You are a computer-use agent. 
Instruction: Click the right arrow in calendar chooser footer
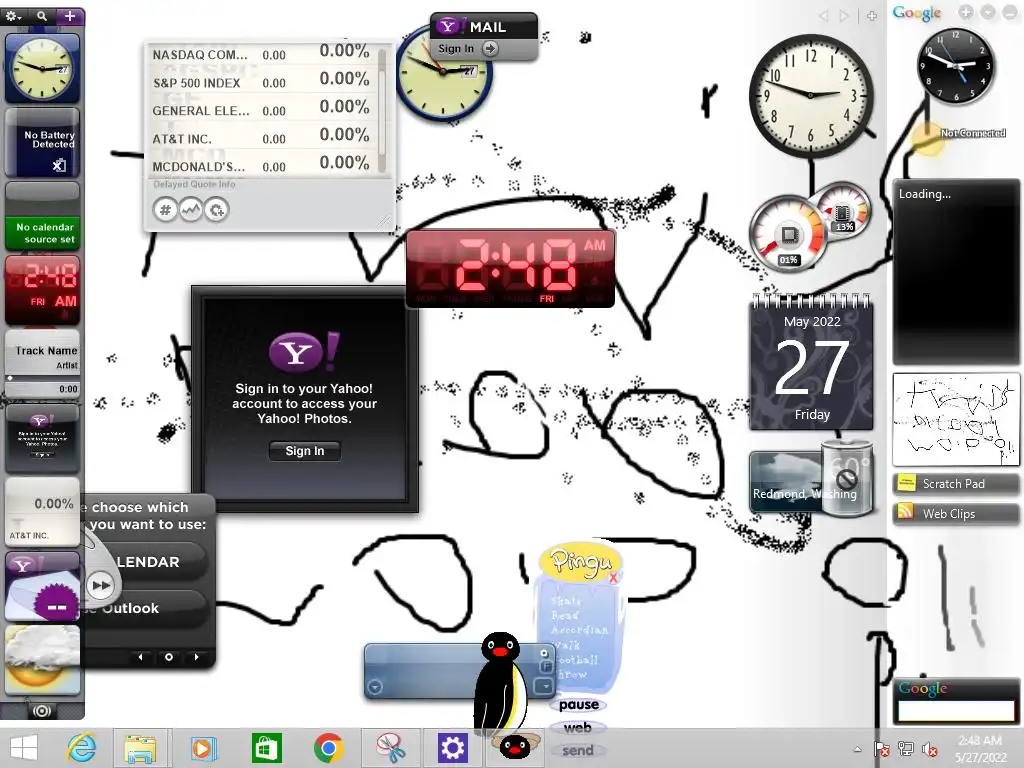coord(197,657)
